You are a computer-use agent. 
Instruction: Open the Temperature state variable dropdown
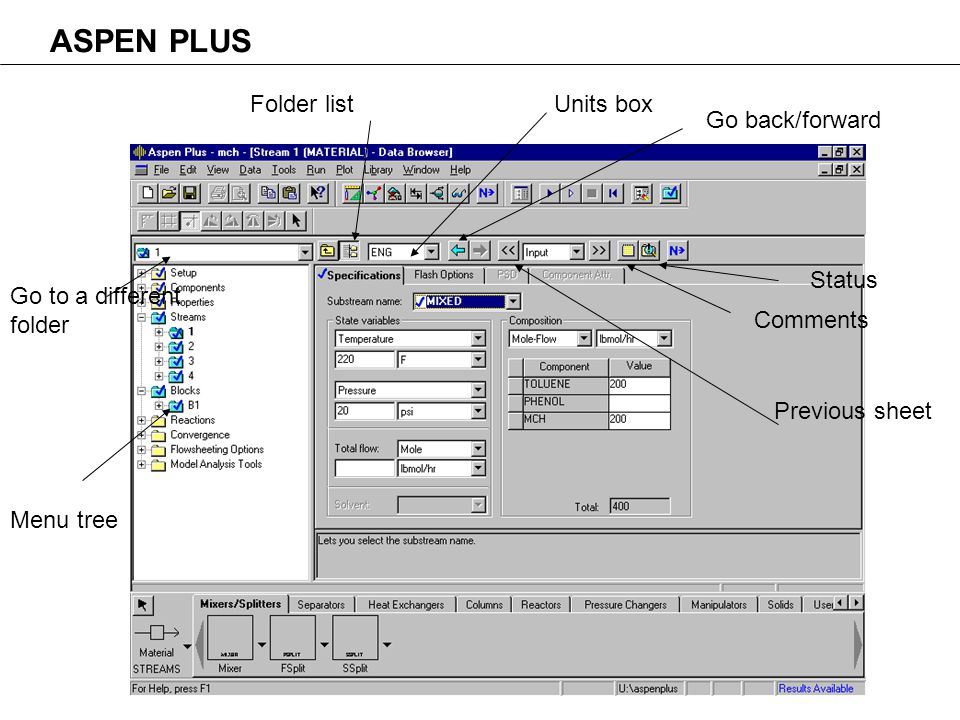point(478,339)
